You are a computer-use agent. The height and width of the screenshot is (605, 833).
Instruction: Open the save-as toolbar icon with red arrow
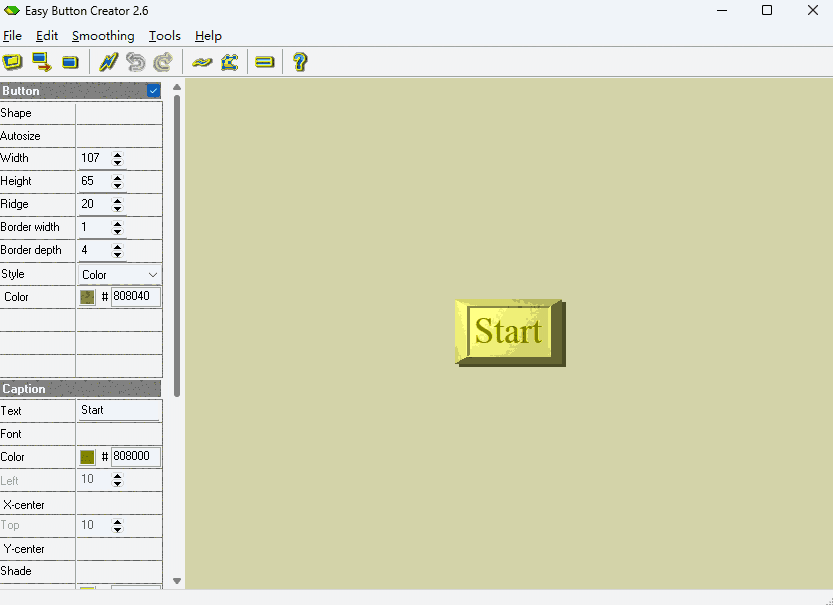pyautogui.click(x=42, y=61)
